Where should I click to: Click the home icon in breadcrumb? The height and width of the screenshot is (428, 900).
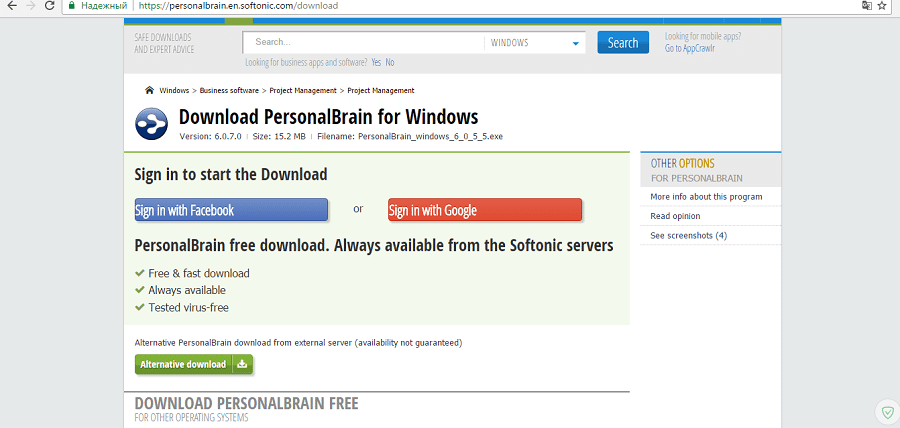click(149, 90)
